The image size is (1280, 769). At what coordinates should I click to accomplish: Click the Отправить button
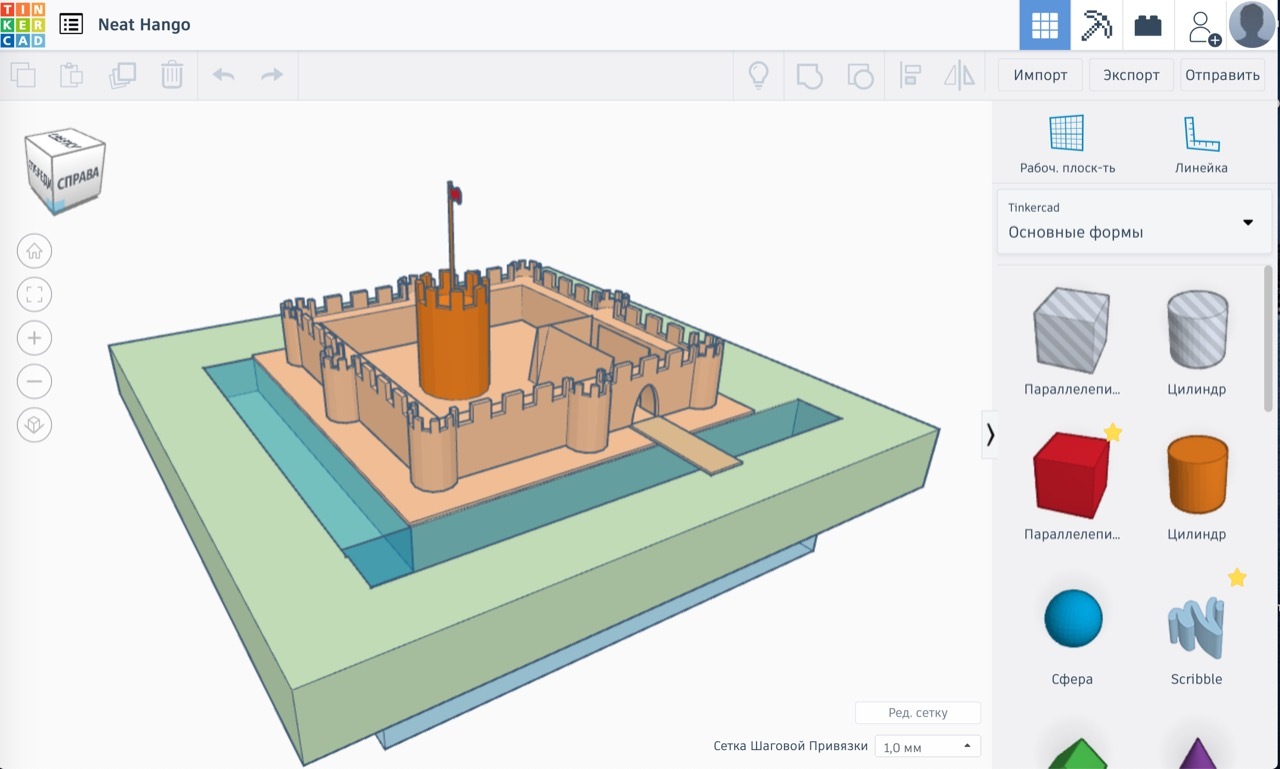[x=1222, y=75]
